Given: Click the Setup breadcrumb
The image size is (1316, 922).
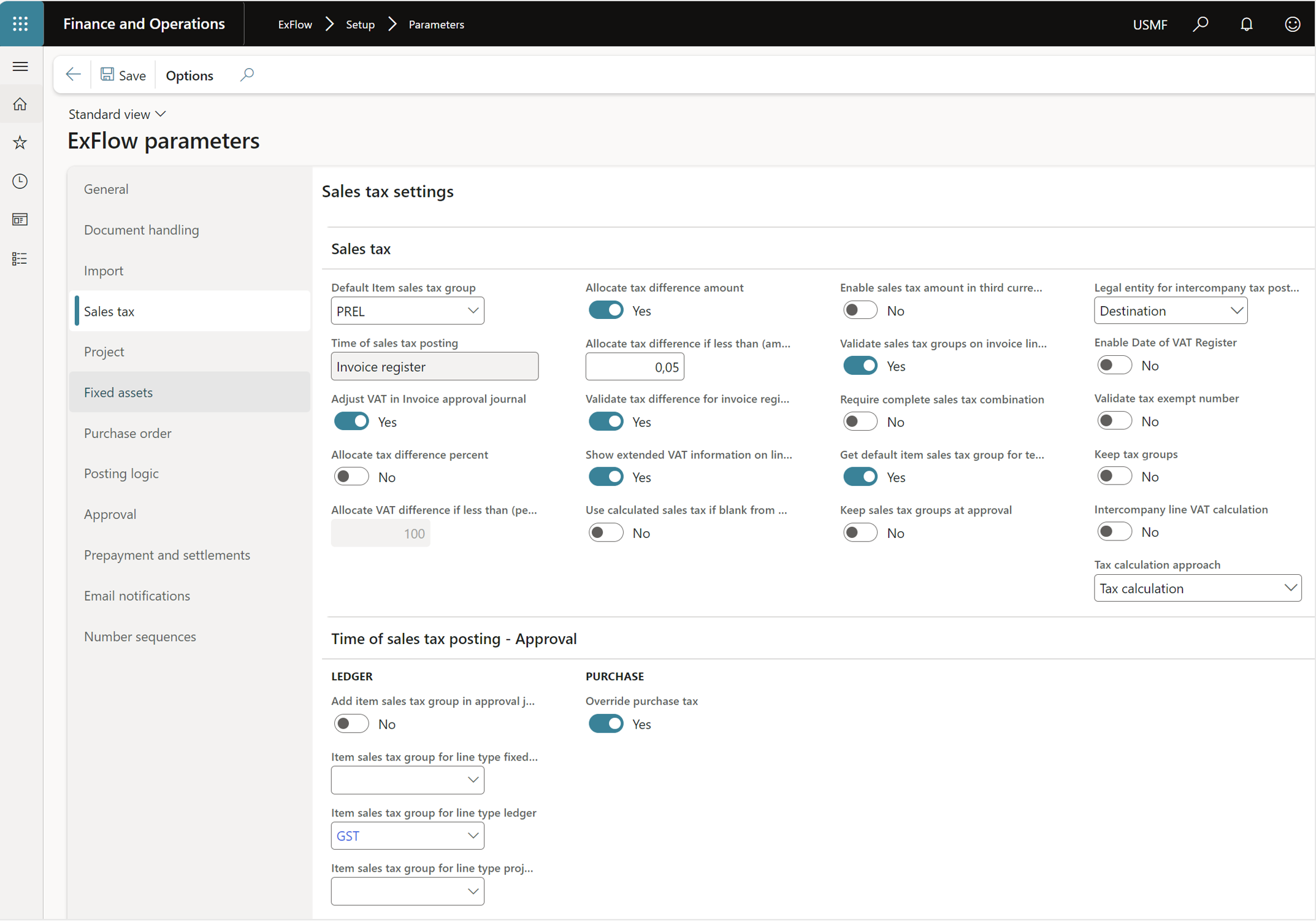Looking at the screenshot, I should tap(360, 25).
